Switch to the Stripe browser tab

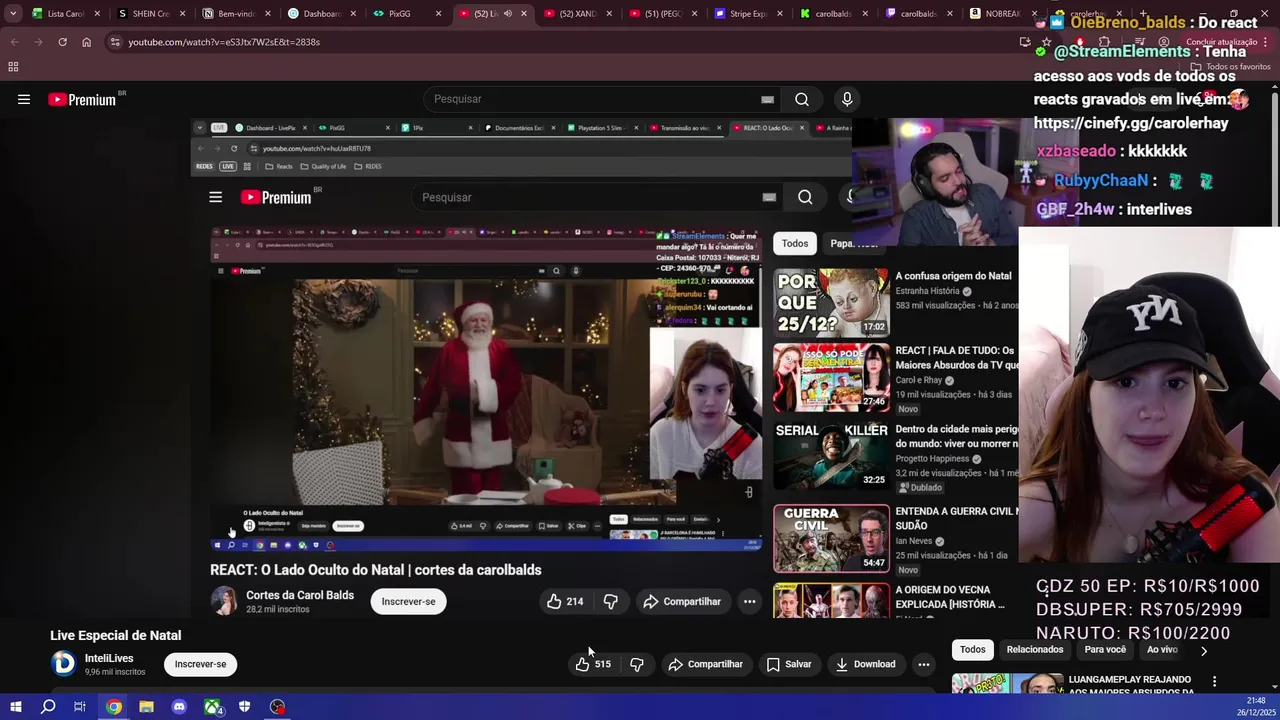coord(746,14)
